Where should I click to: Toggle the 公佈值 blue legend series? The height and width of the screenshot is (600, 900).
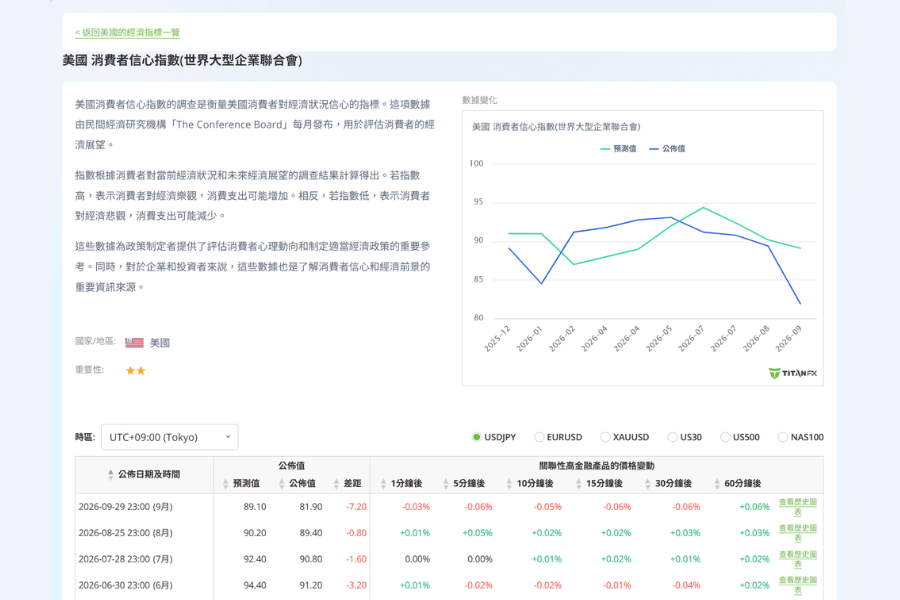pyautogui.click(x=666, y=149)
